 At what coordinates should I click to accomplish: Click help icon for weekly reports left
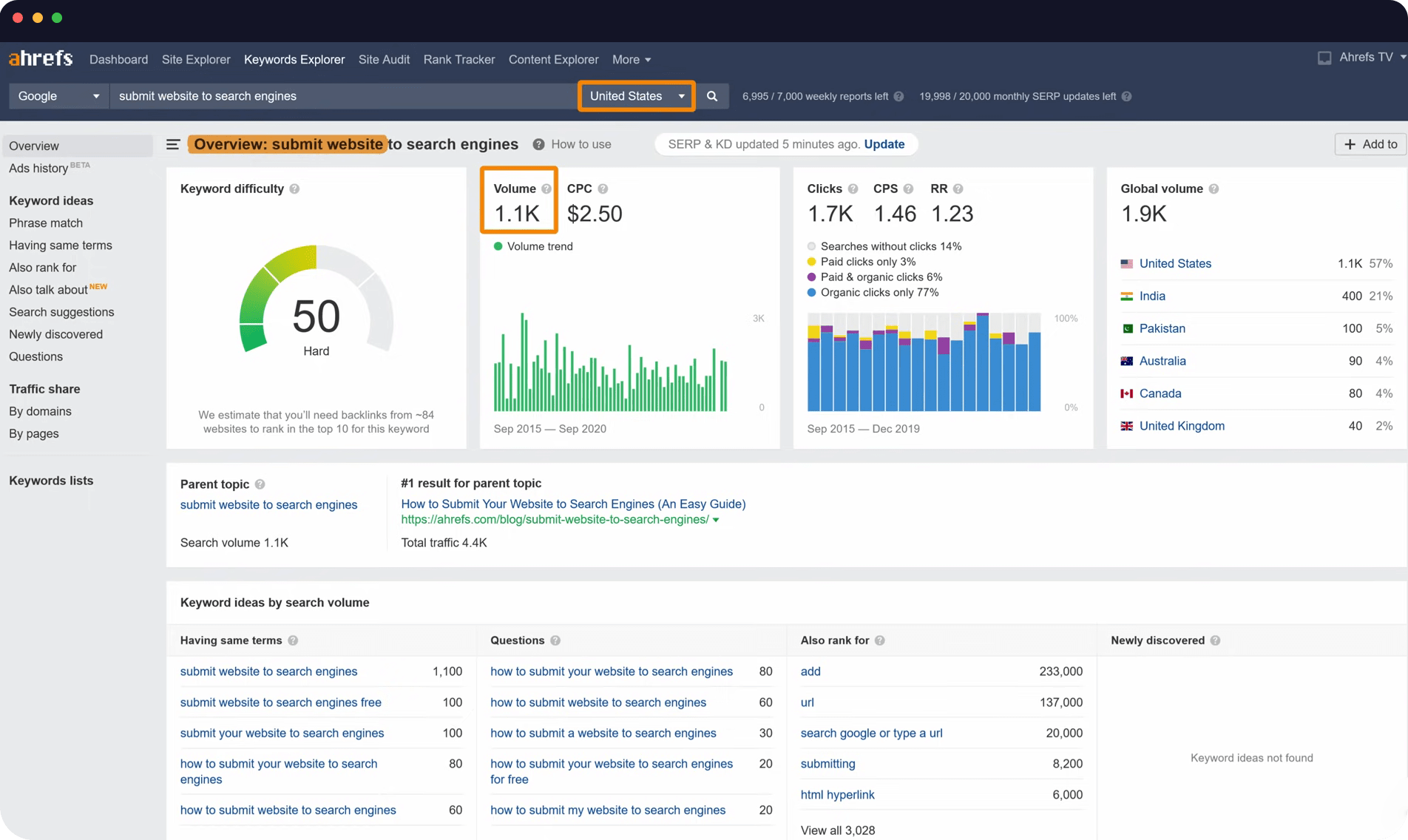[898, 96]
